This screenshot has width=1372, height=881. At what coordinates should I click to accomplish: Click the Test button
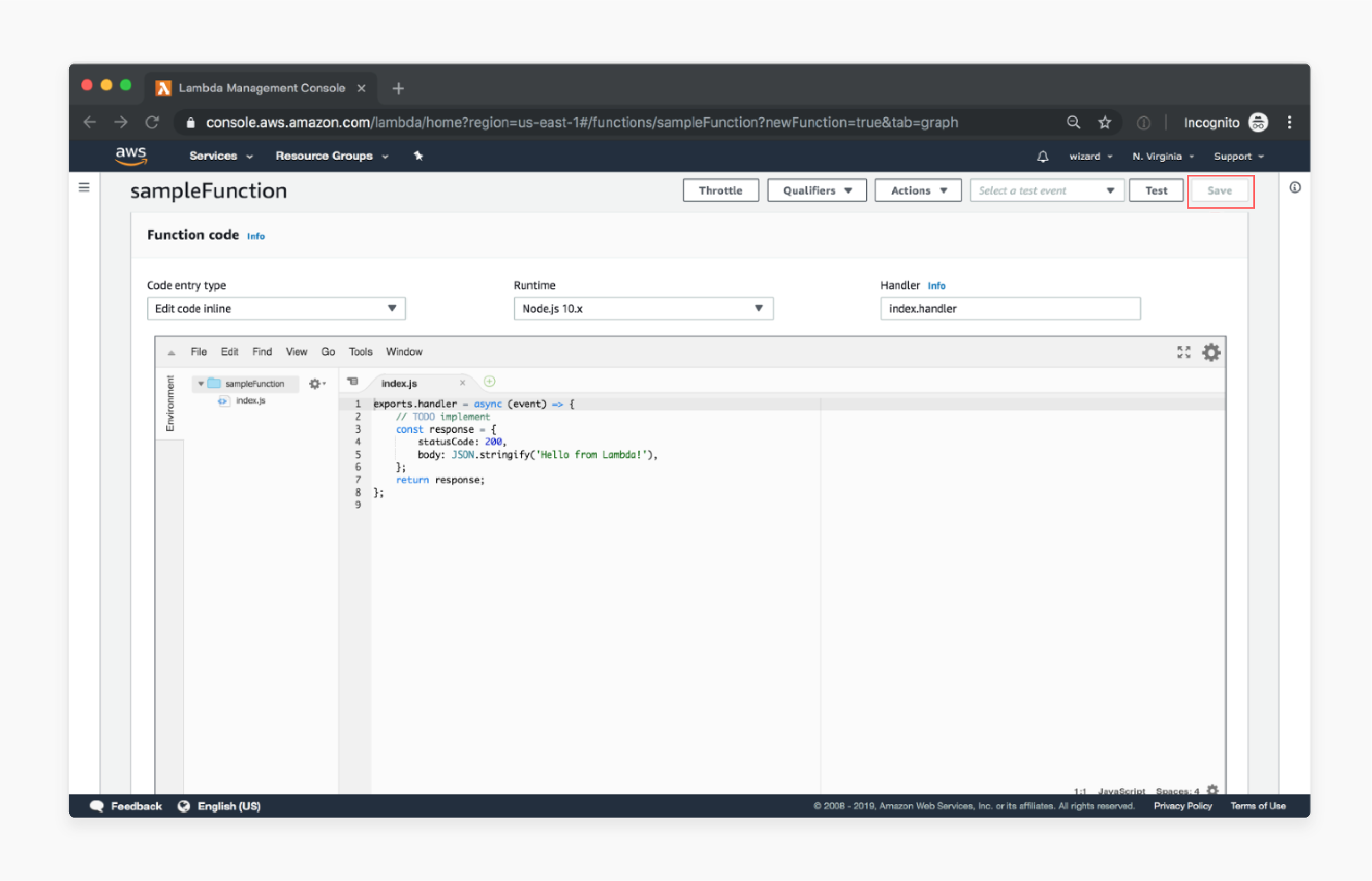click(x=1156, y=191)
